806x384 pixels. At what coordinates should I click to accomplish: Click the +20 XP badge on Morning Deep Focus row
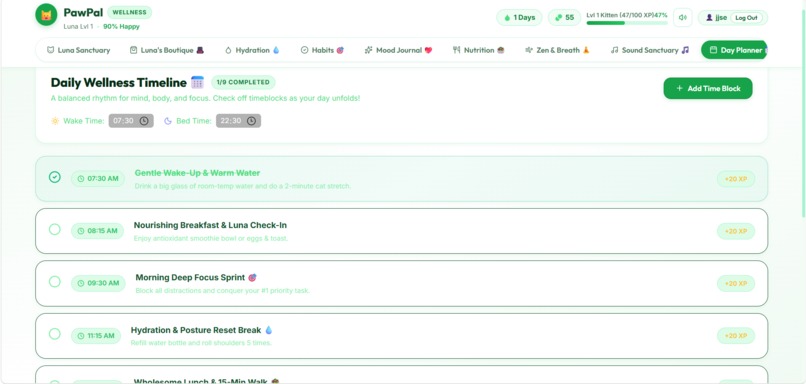pos(736,283)
